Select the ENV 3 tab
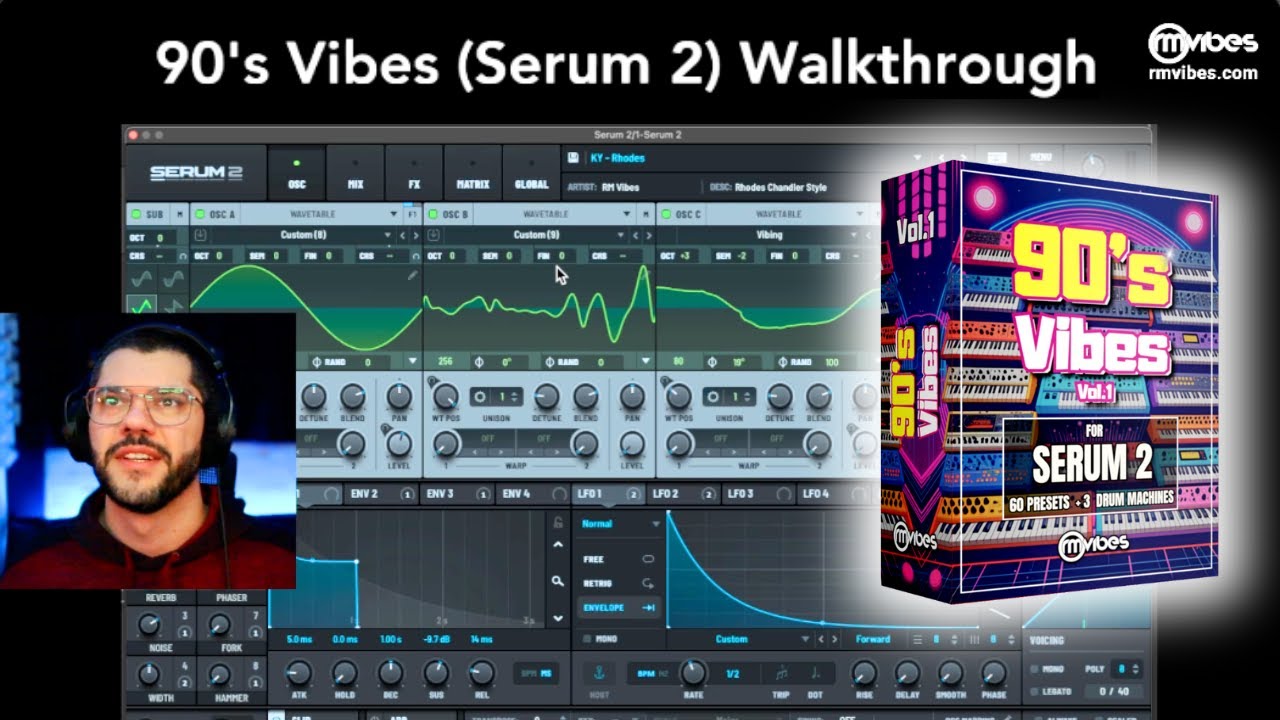This screenshot has width=1280, height=720. click(456, 494)
